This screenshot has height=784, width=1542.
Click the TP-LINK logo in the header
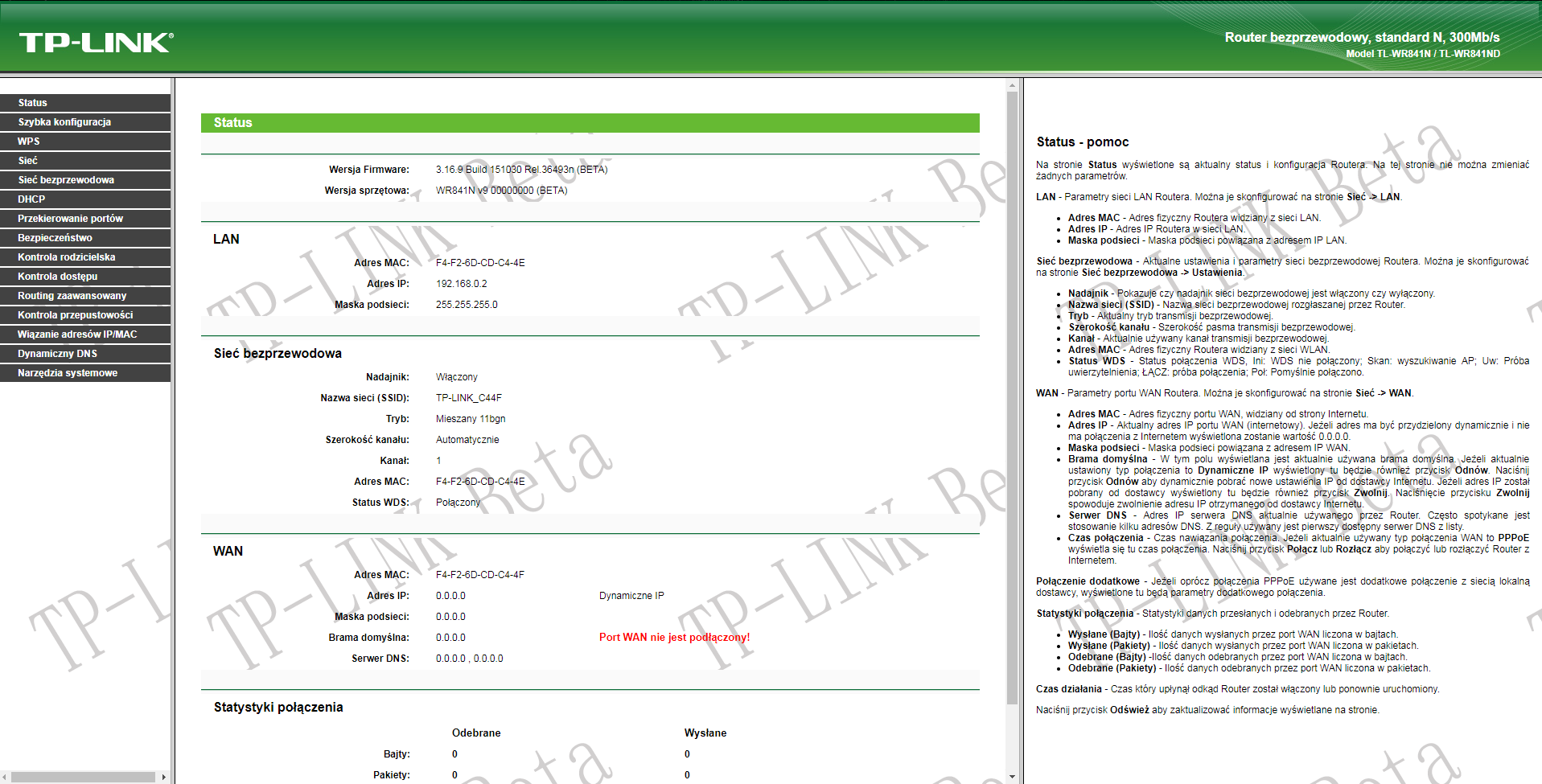[96, 43]
